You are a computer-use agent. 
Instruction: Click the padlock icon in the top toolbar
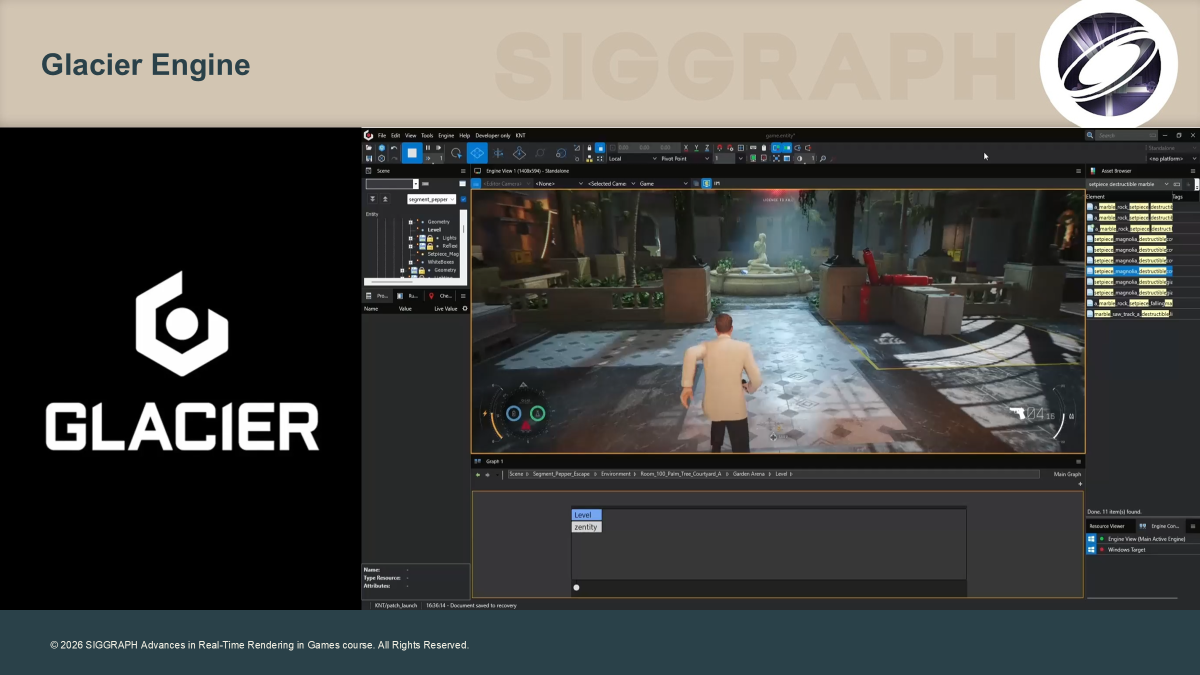tap(589, 147)
